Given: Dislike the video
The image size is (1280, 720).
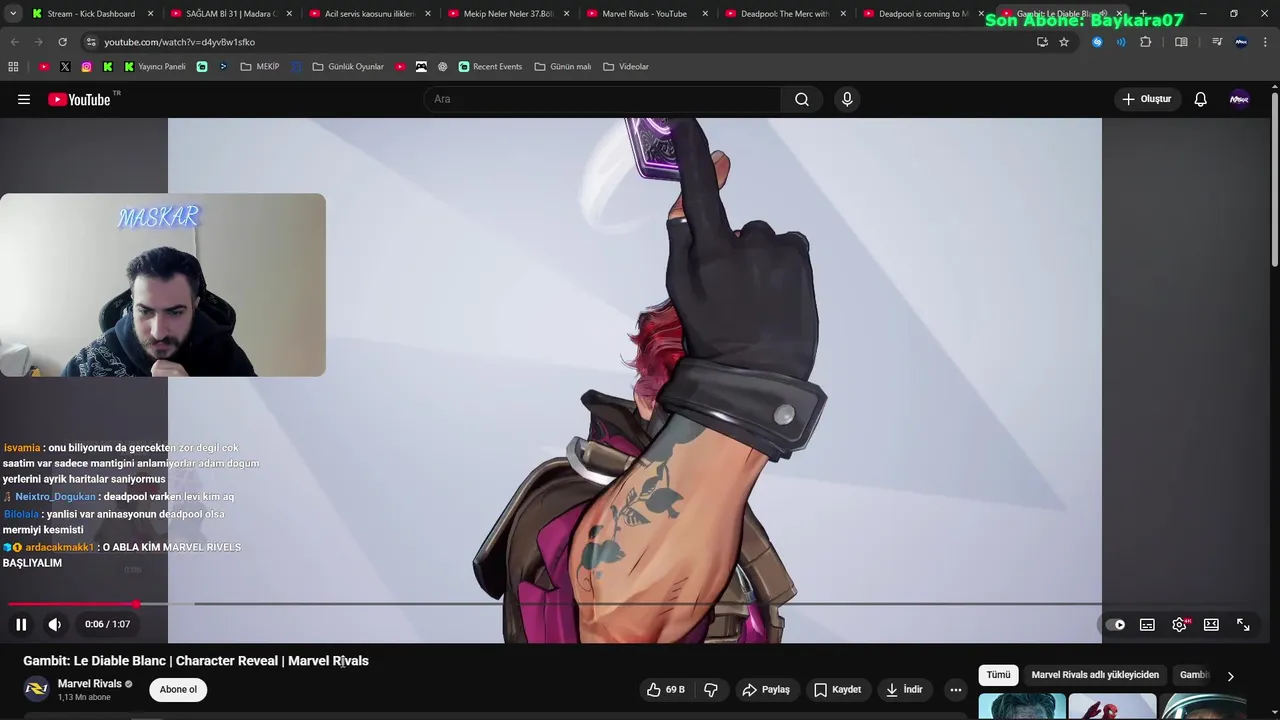Looking at the screenshot, I should tap(711, 689).
